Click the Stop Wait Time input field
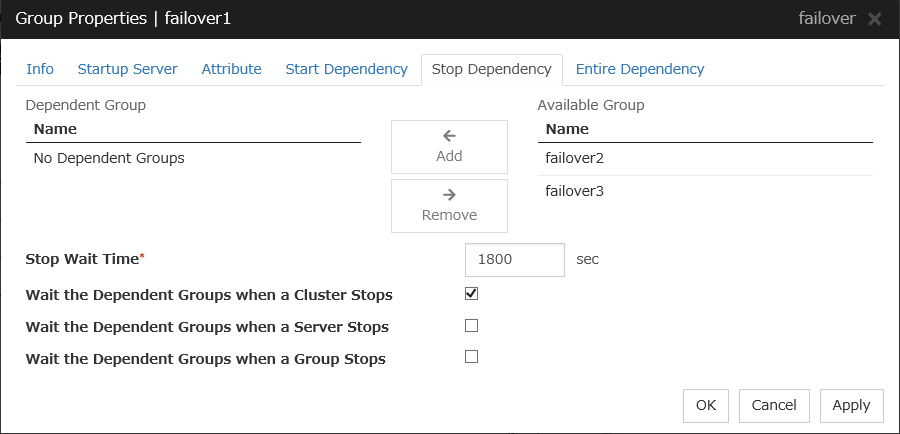 pos(515,259)
